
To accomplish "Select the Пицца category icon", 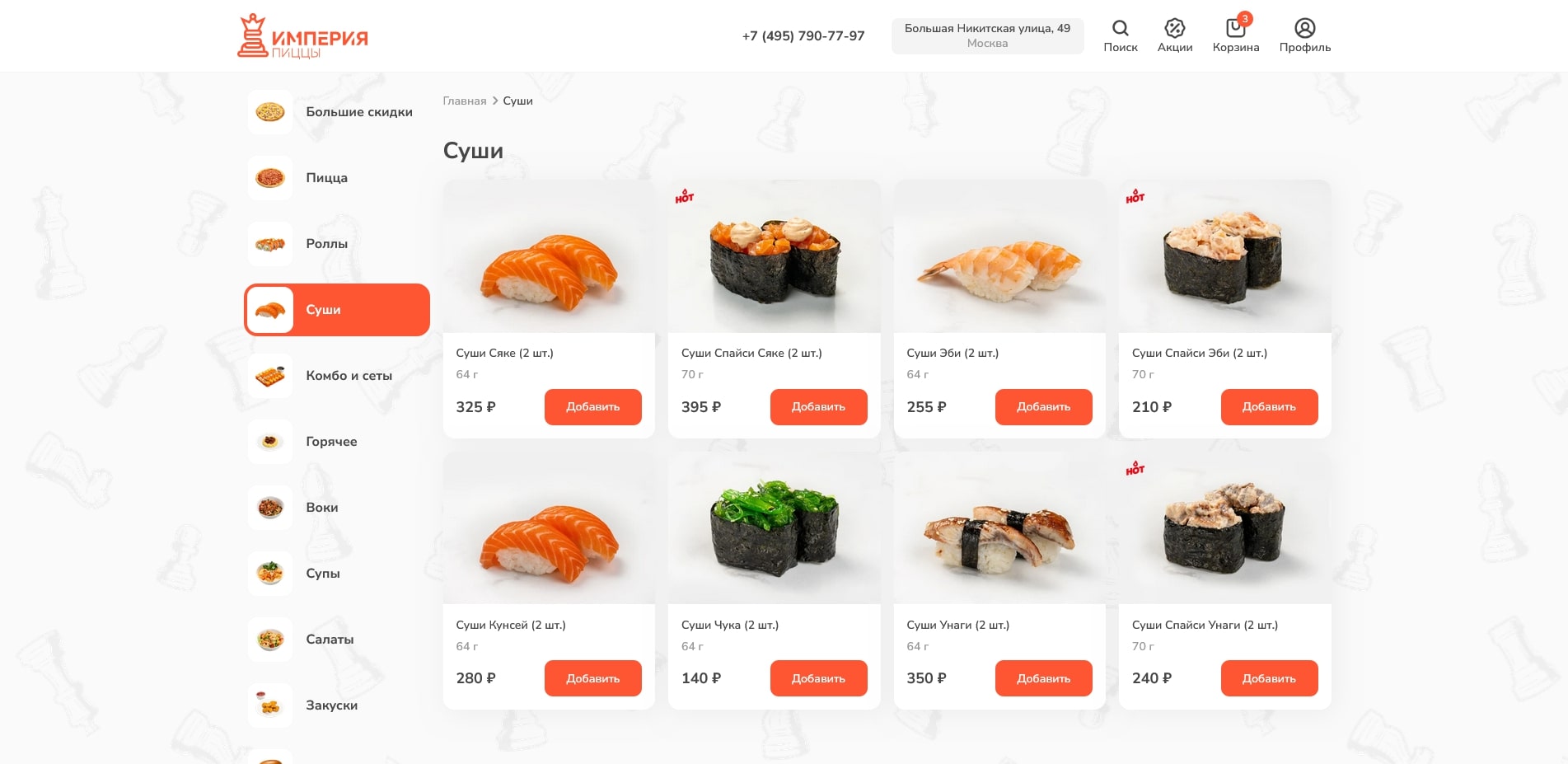I will 270,178.
